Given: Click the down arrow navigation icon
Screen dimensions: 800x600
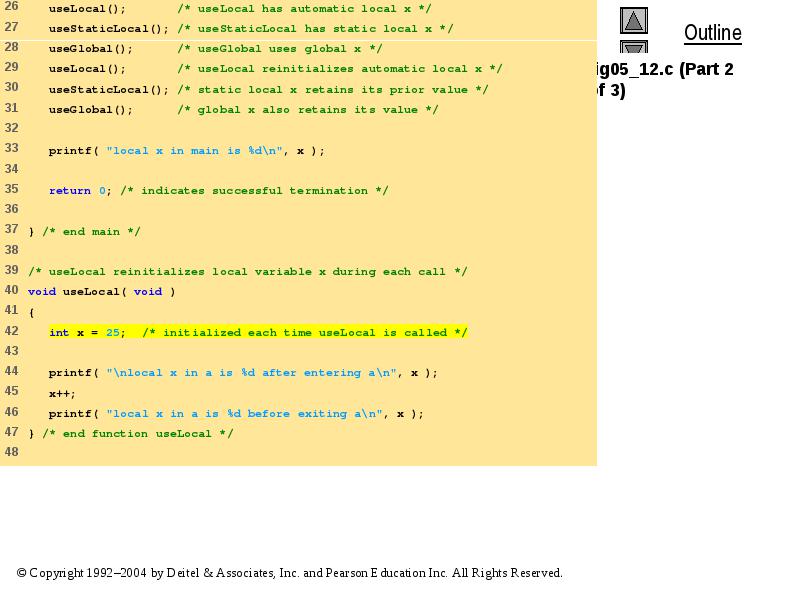Looking at the screenshot, I should [634, 47].
